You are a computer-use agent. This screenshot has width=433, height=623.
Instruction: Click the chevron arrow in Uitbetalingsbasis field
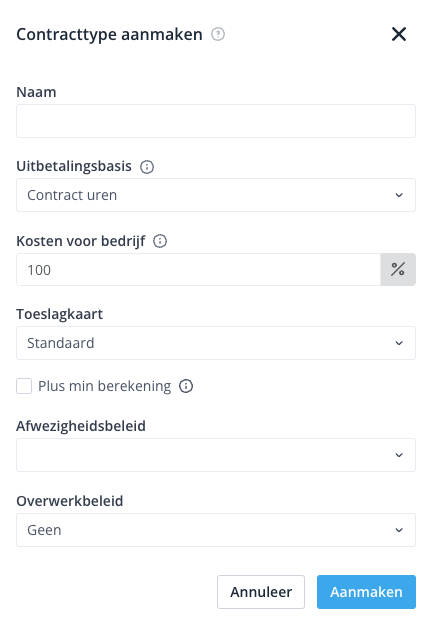coord(399,195)
